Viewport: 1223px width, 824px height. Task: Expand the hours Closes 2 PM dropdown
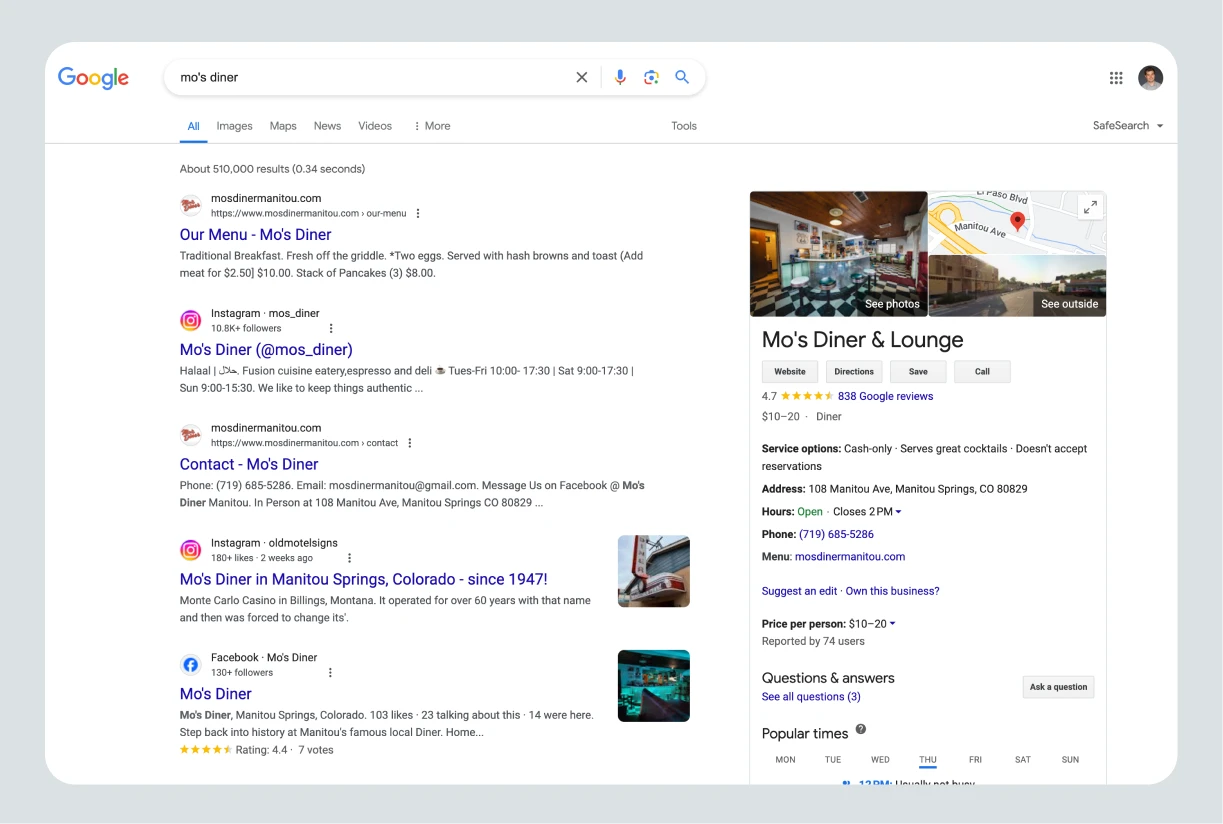point(867,512)
